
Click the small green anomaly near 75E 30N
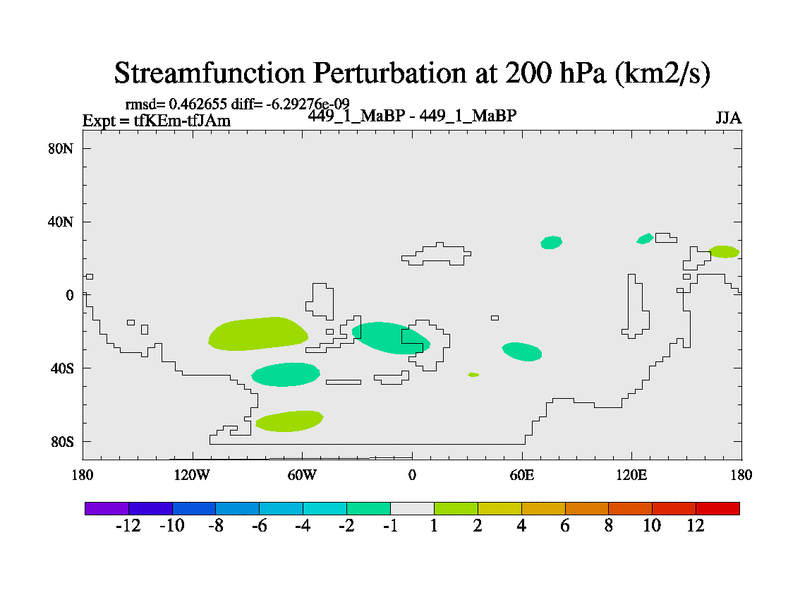click(552, 242)
